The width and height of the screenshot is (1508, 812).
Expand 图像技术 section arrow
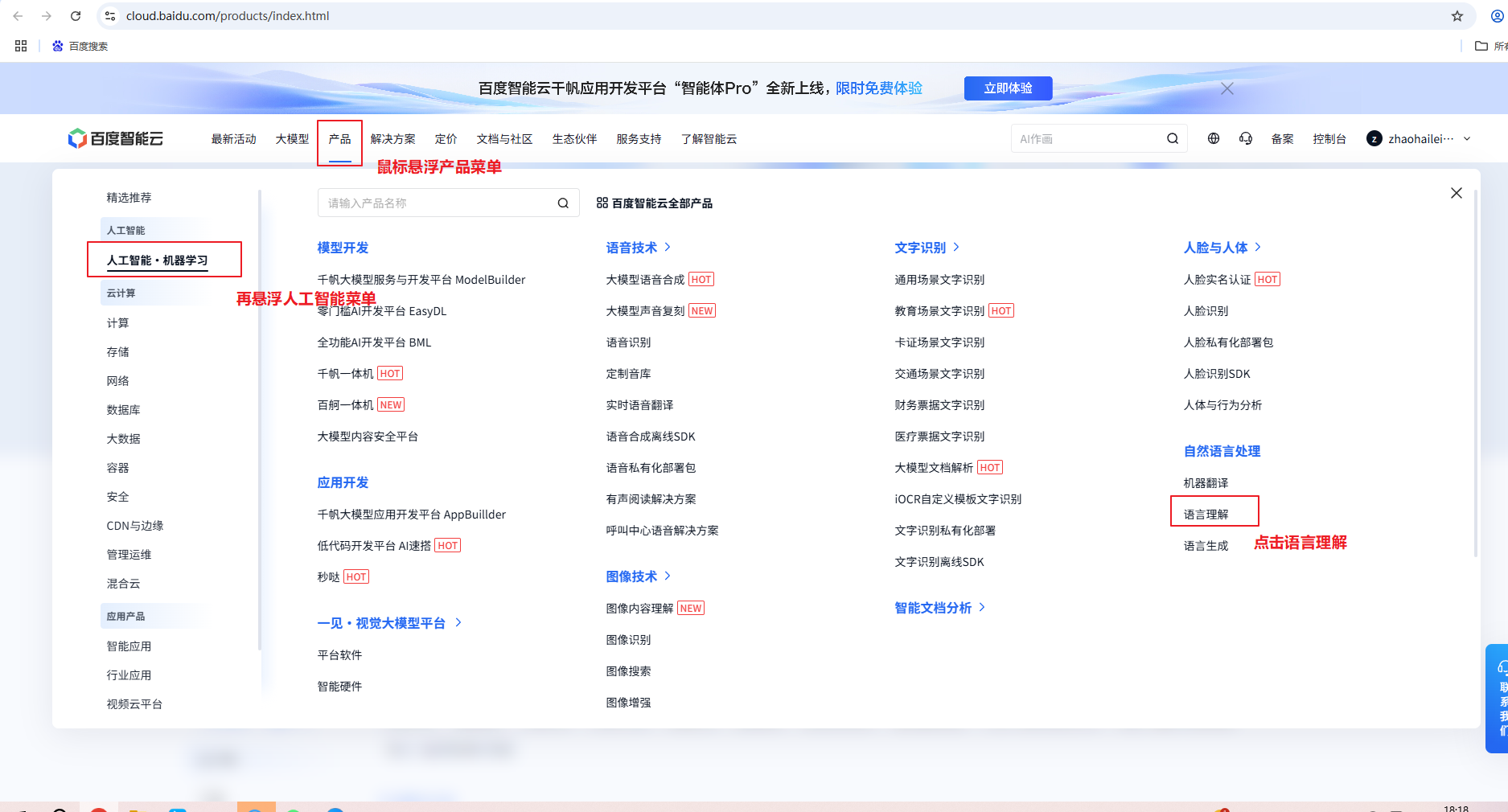point(668,576)
